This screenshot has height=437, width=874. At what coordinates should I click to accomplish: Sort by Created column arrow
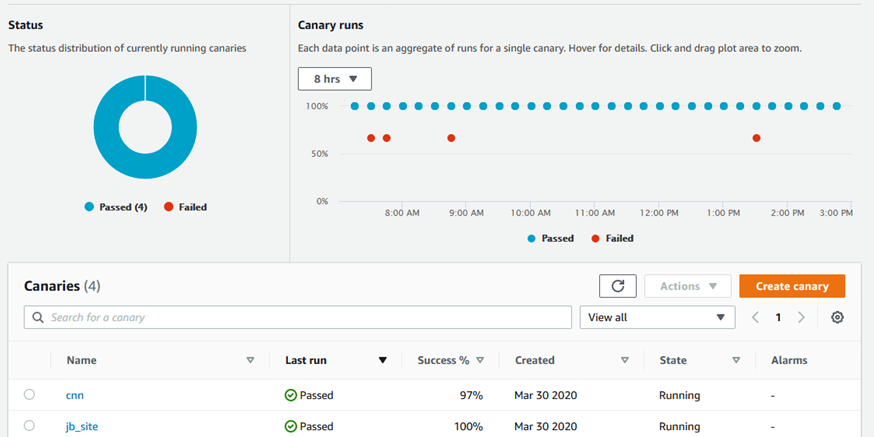(624, 360)
